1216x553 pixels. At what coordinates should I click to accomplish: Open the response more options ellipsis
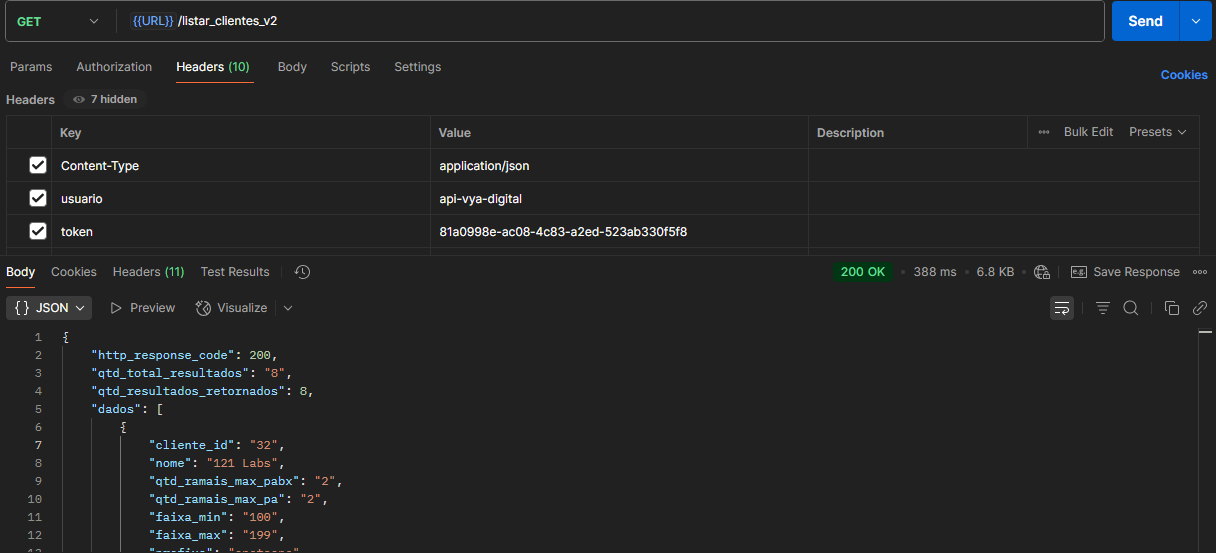coord(1200,272)
